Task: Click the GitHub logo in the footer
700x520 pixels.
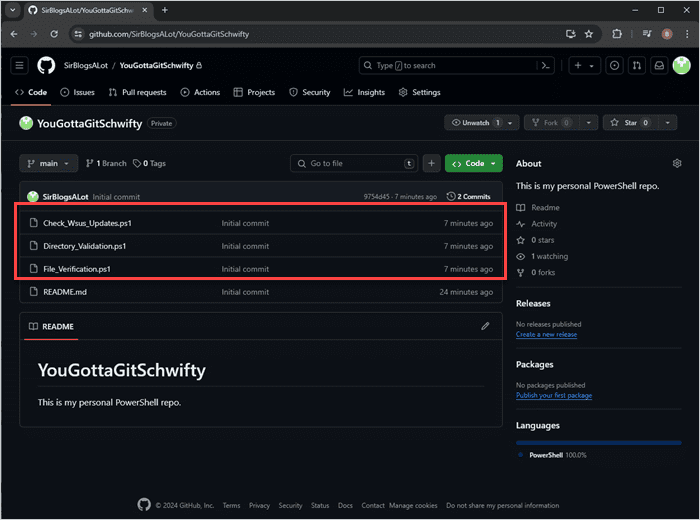Action: (144, 505)
